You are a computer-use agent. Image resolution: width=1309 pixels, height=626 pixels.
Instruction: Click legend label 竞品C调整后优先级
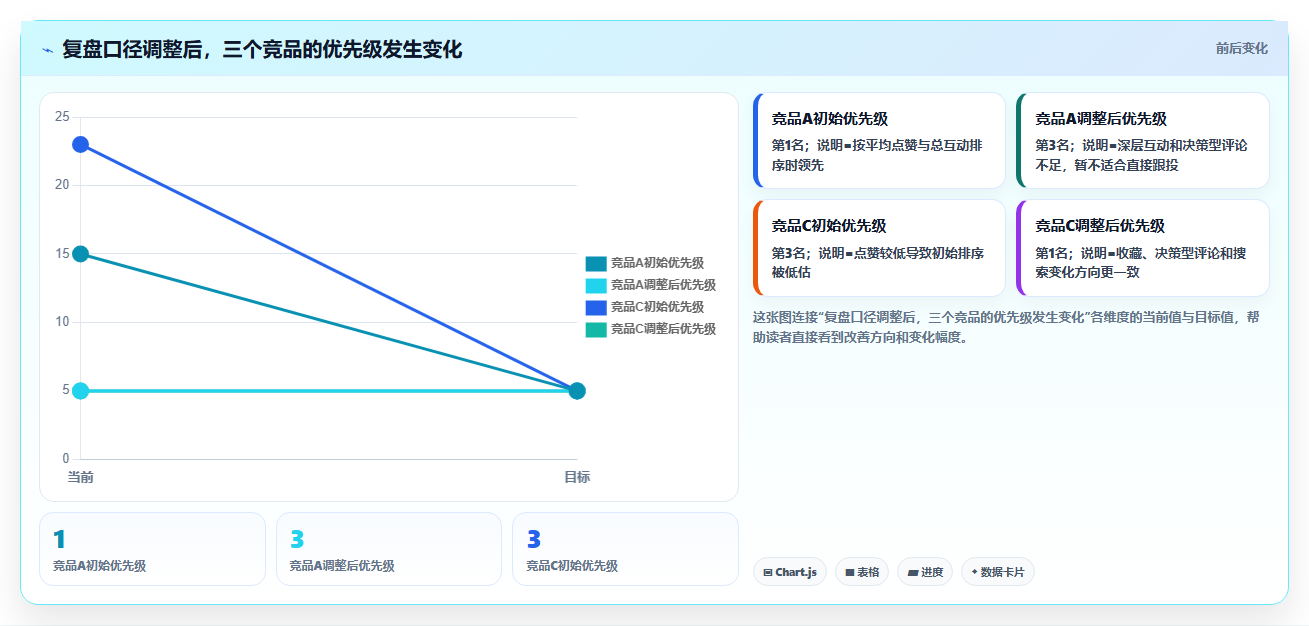click(x=663, y=329)
